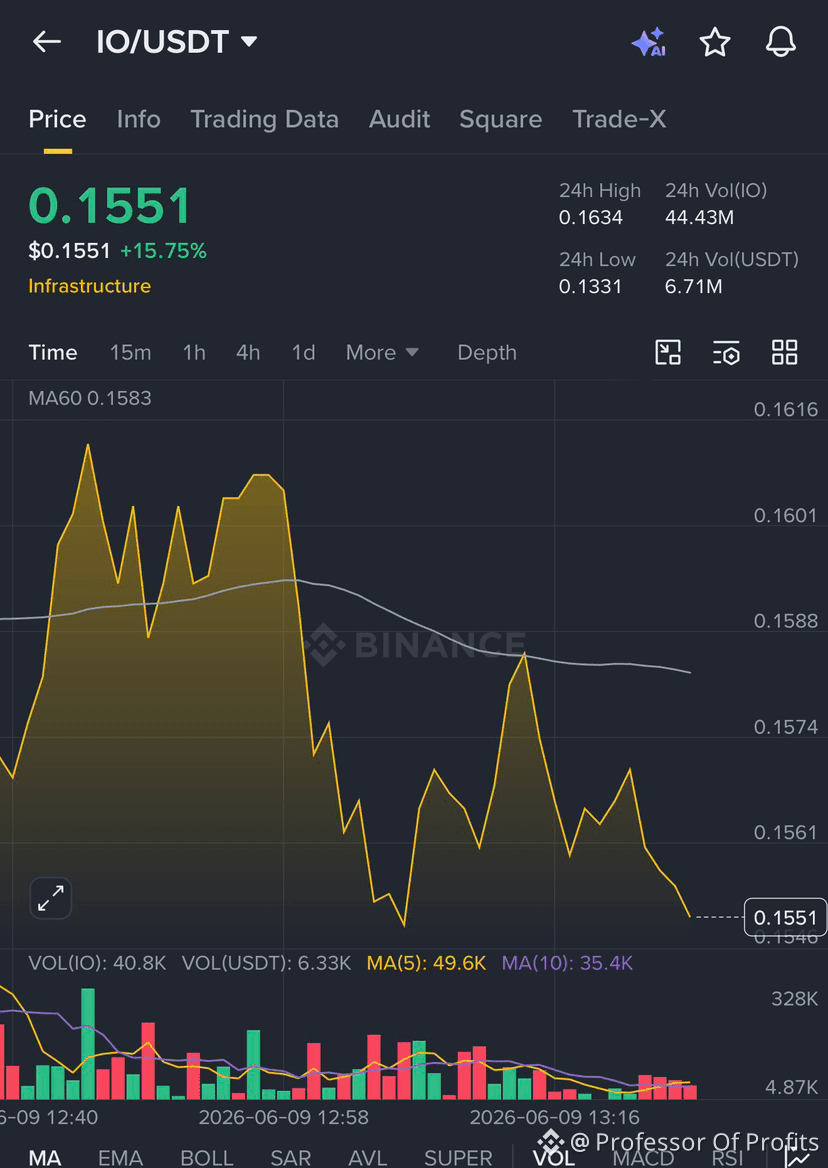Add IO/USDT to favorites with star icon
This screenshot has height=1168, width=828.
(715, 42)
